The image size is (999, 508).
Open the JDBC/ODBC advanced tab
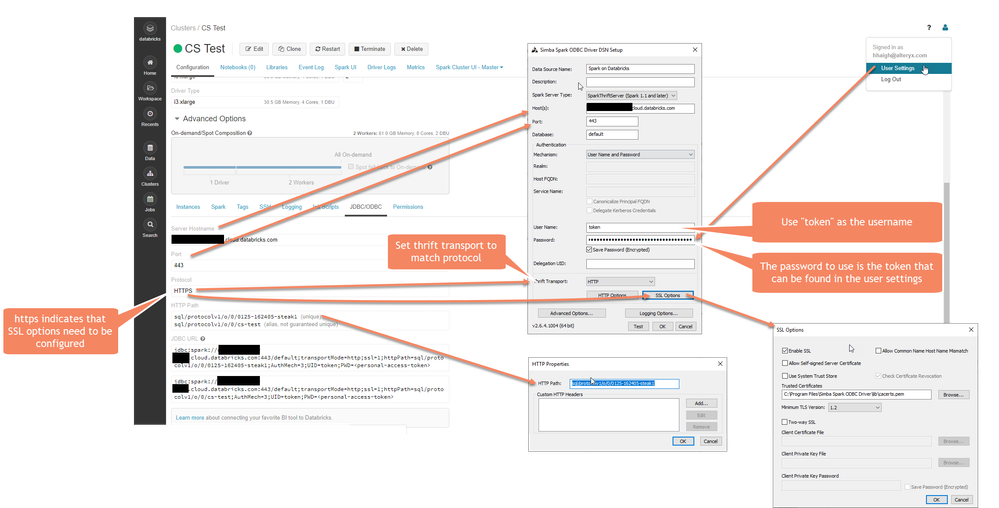pos(366,207)
